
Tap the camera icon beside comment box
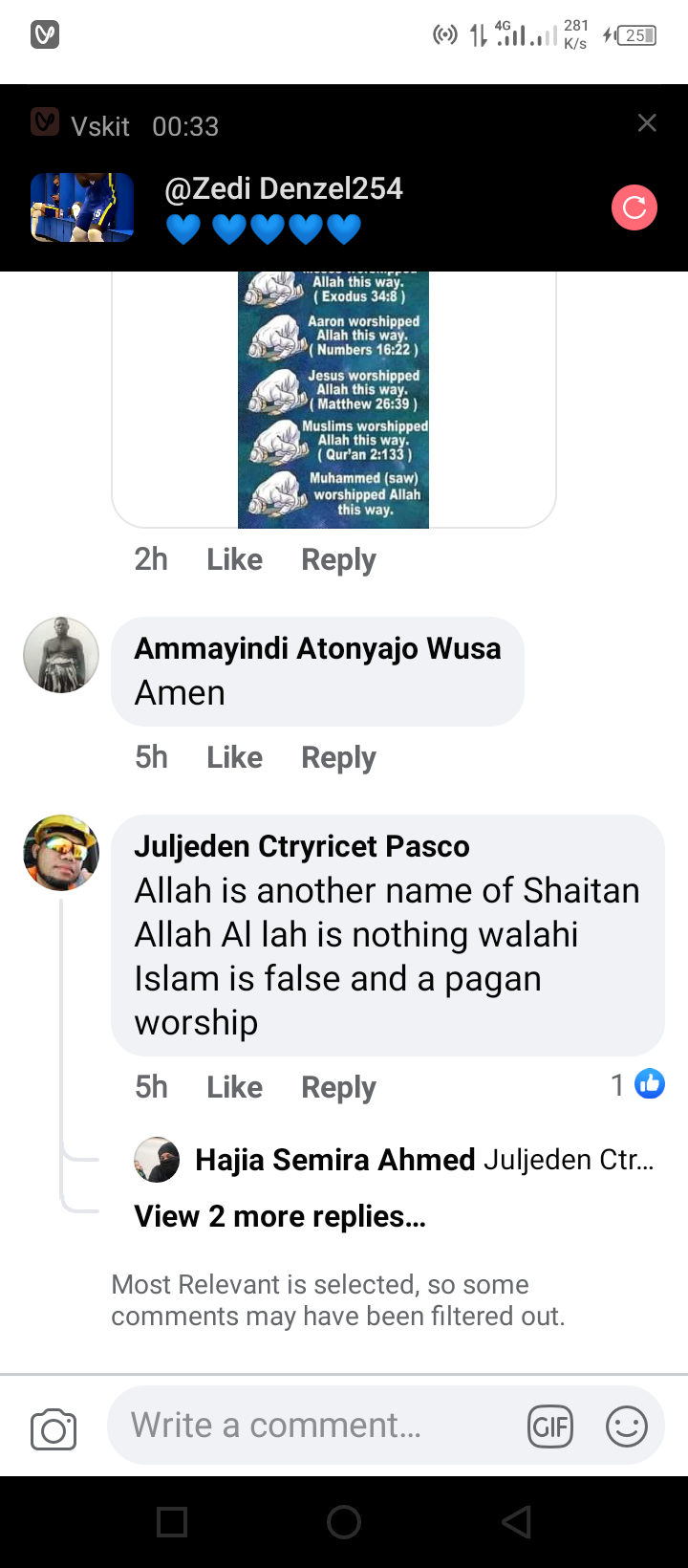pyautogui.click(x=54, y=1429)
